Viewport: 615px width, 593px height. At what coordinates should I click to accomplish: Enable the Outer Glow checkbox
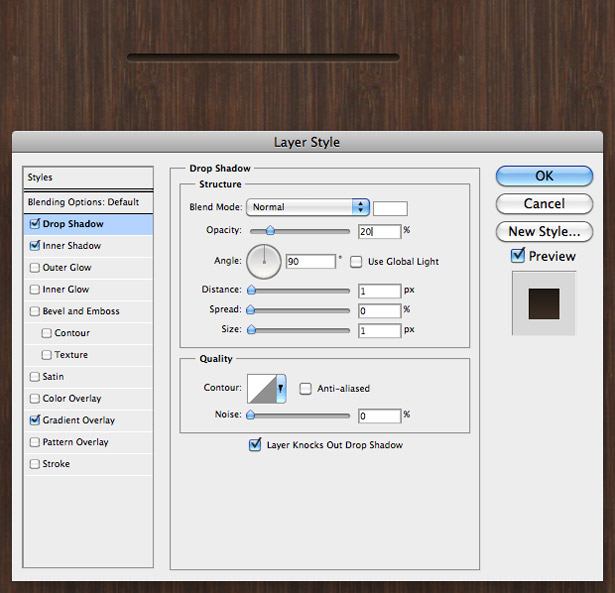[x=35, y=267]
